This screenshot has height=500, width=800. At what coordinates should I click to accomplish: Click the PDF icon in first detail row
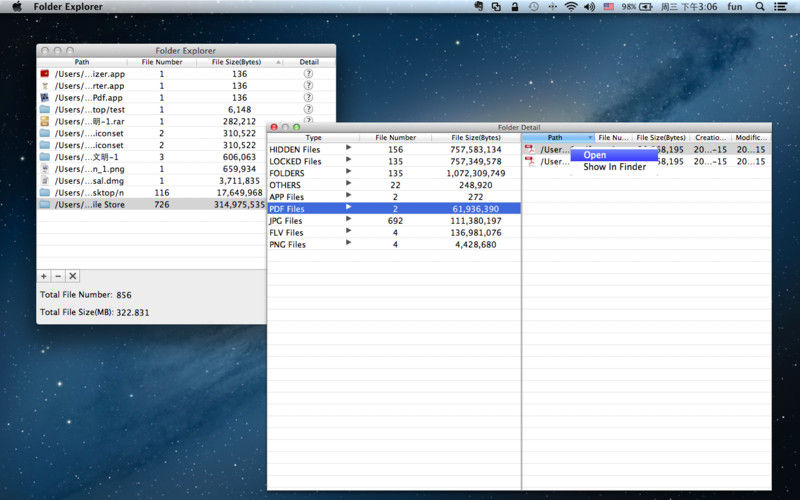click(530, 149)
